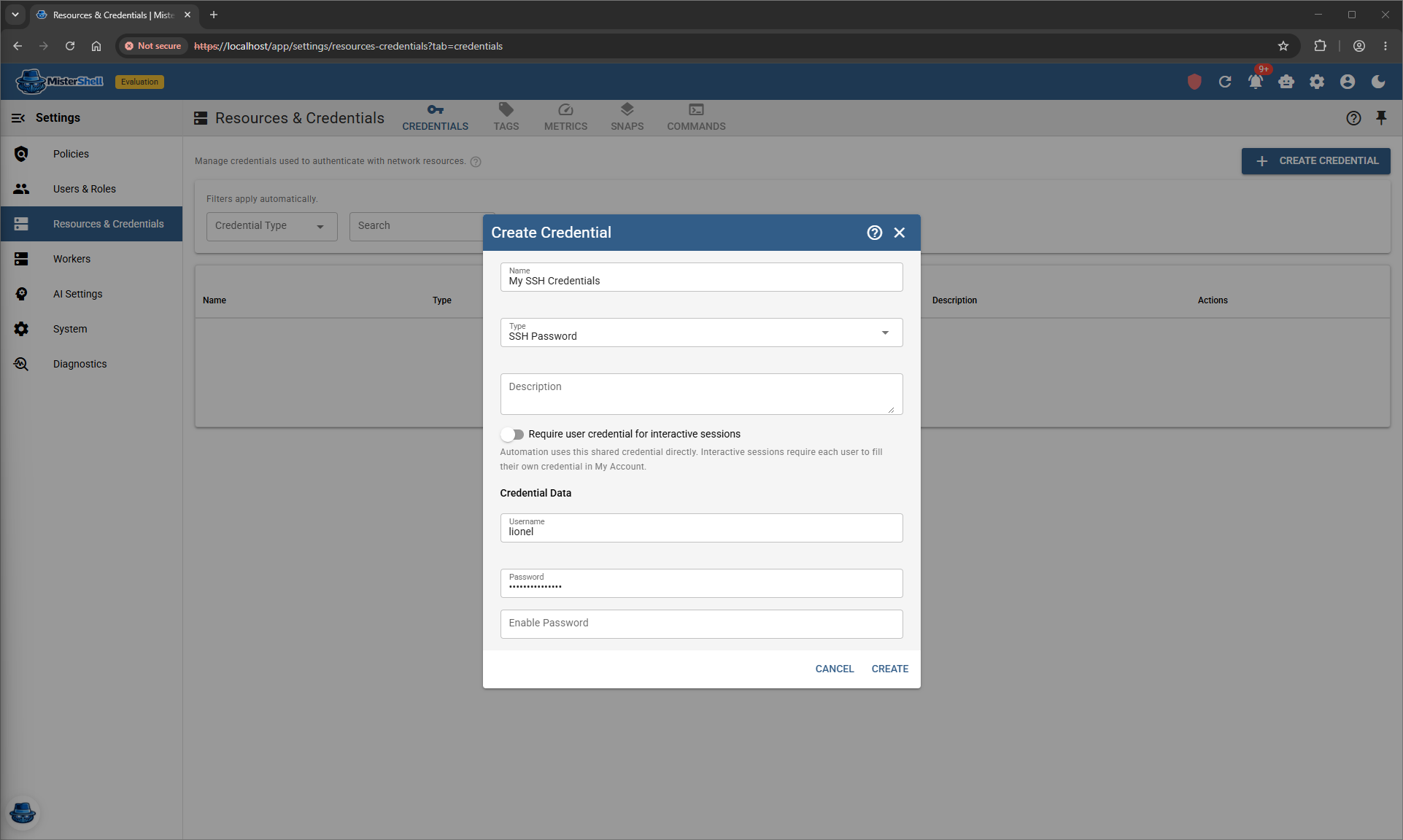Close the Create Credential dialog
Image resolution: width=1403 pixels, height=840 pixels.
coord(900,233)
